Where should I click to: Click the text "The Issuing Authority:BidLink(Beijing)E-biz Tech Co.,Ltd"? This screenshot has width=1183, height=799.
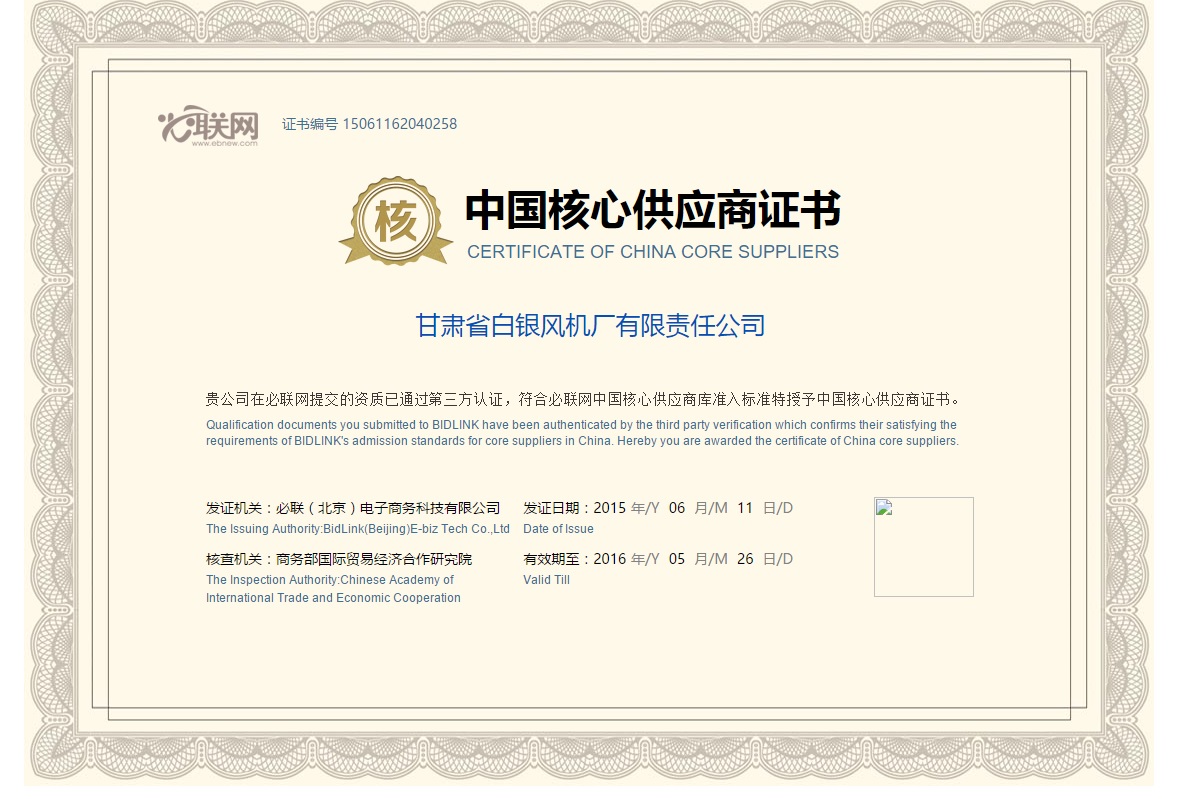coord(358,529)
